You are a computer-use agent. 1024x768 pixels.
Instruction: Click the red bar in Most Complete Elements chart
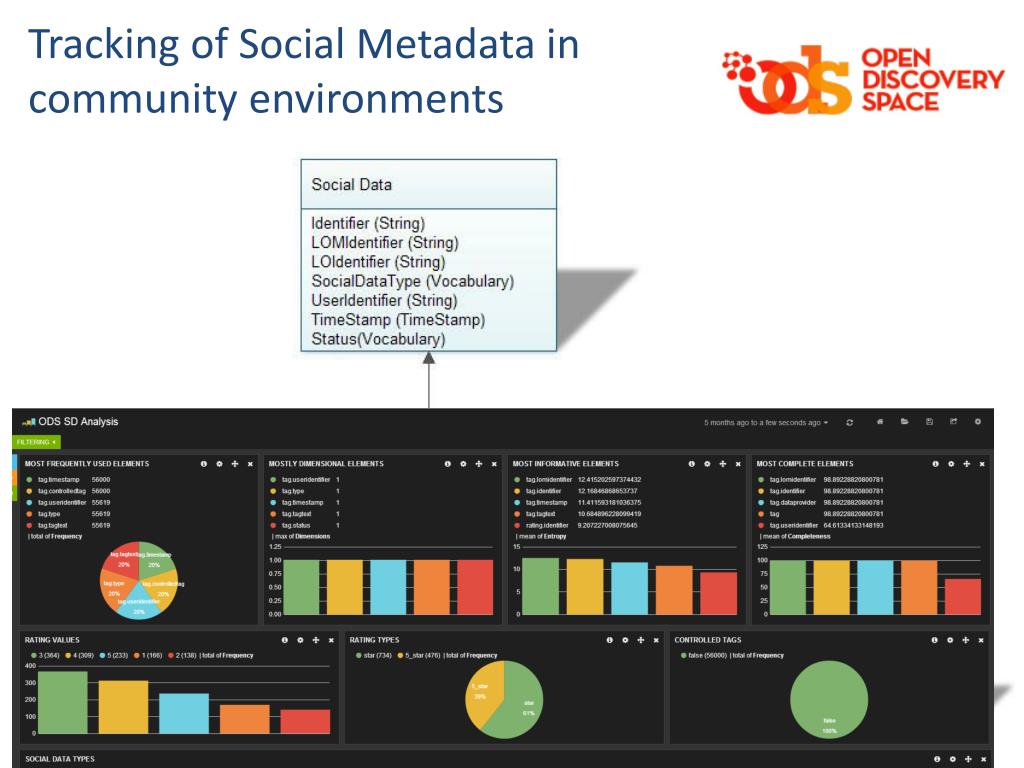[963, 596]
